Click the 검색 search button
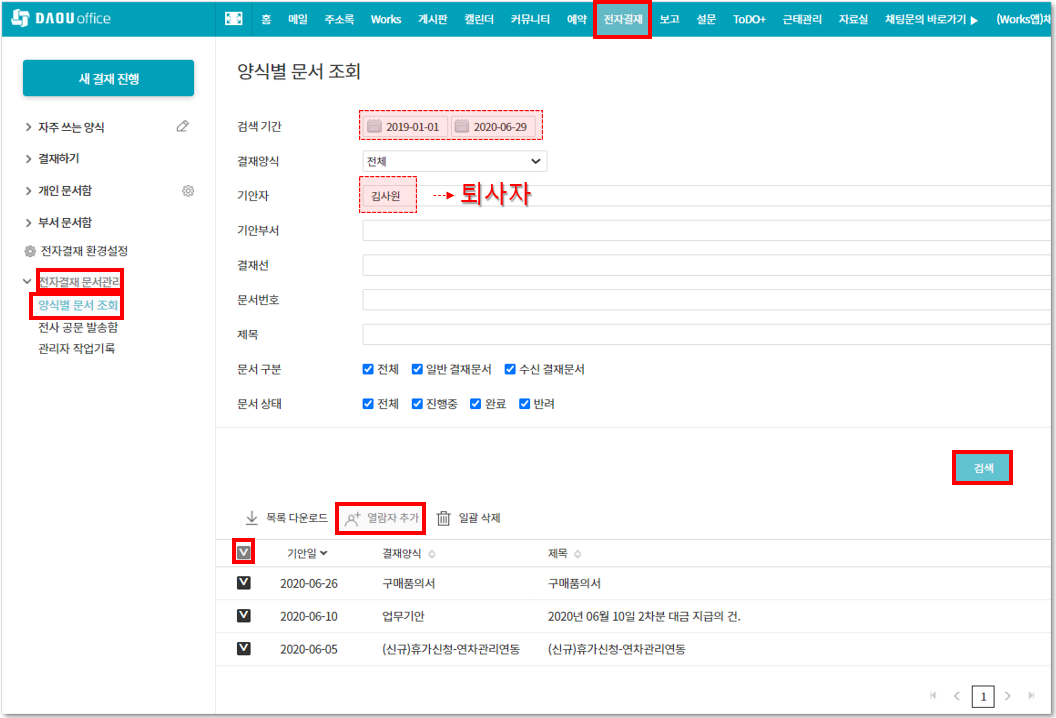The height and width of the screenshot is (718, 1056). pos(981,468)
